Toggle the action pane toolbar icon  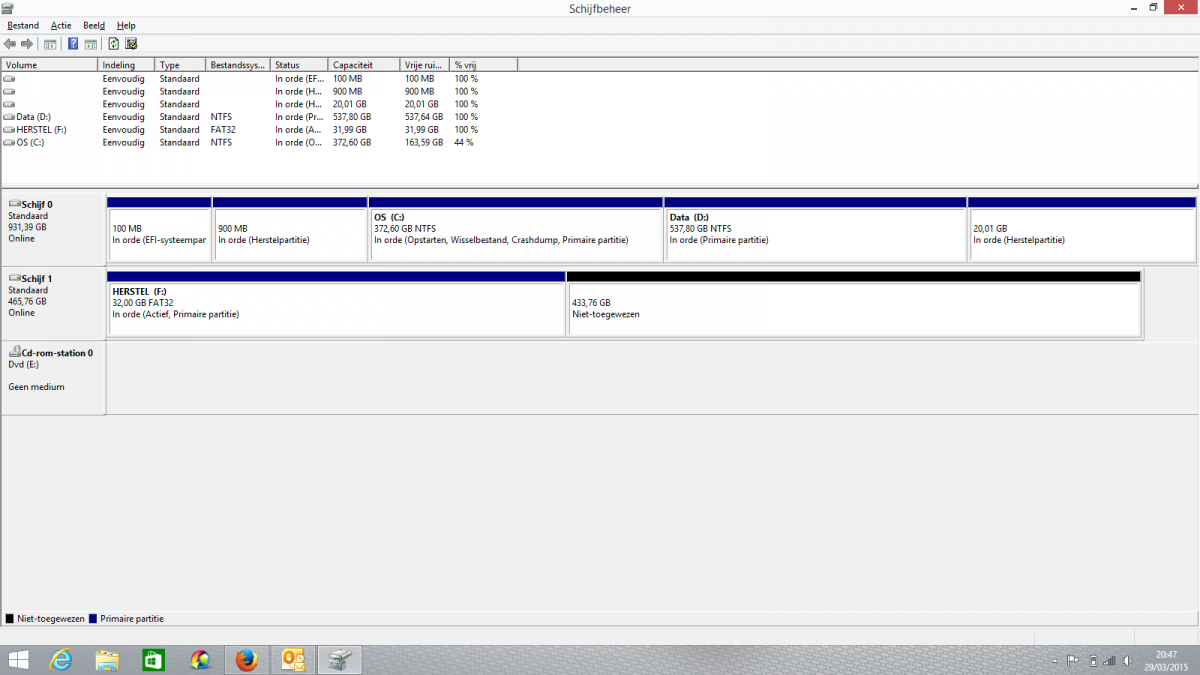coord(90,44)
